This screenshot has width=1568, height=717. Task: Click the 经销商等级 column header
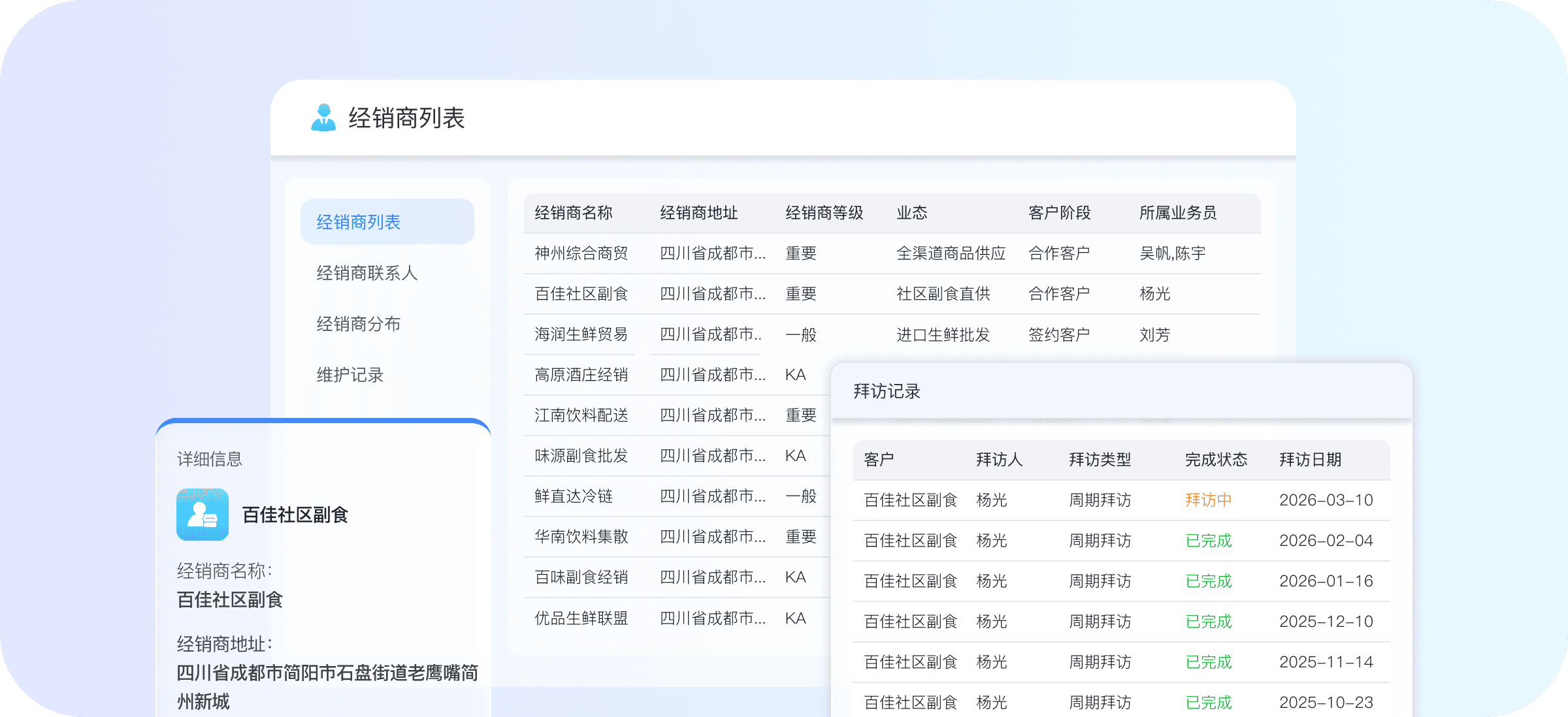824,213
